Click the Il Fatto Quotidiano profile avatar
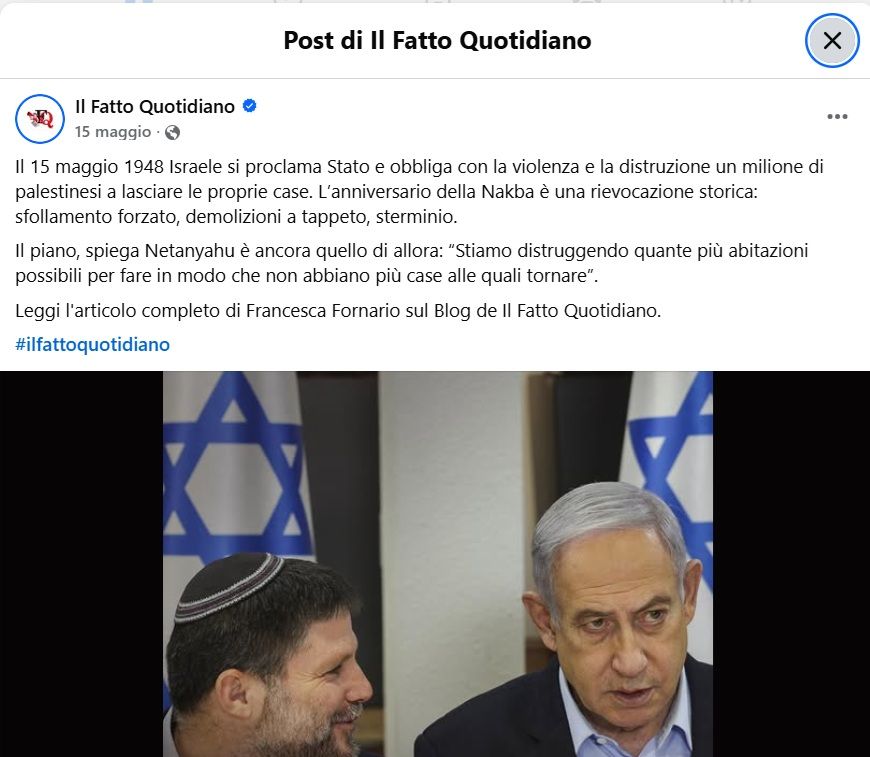This screenshot has width=870, height=757. [x=40, y=119]
